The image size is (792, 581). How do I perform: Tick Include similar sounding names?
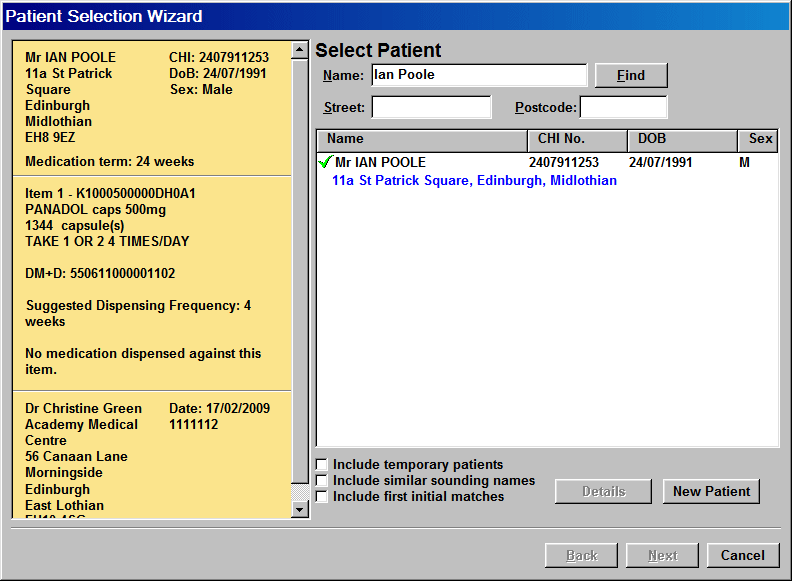[x=321, y=480]
